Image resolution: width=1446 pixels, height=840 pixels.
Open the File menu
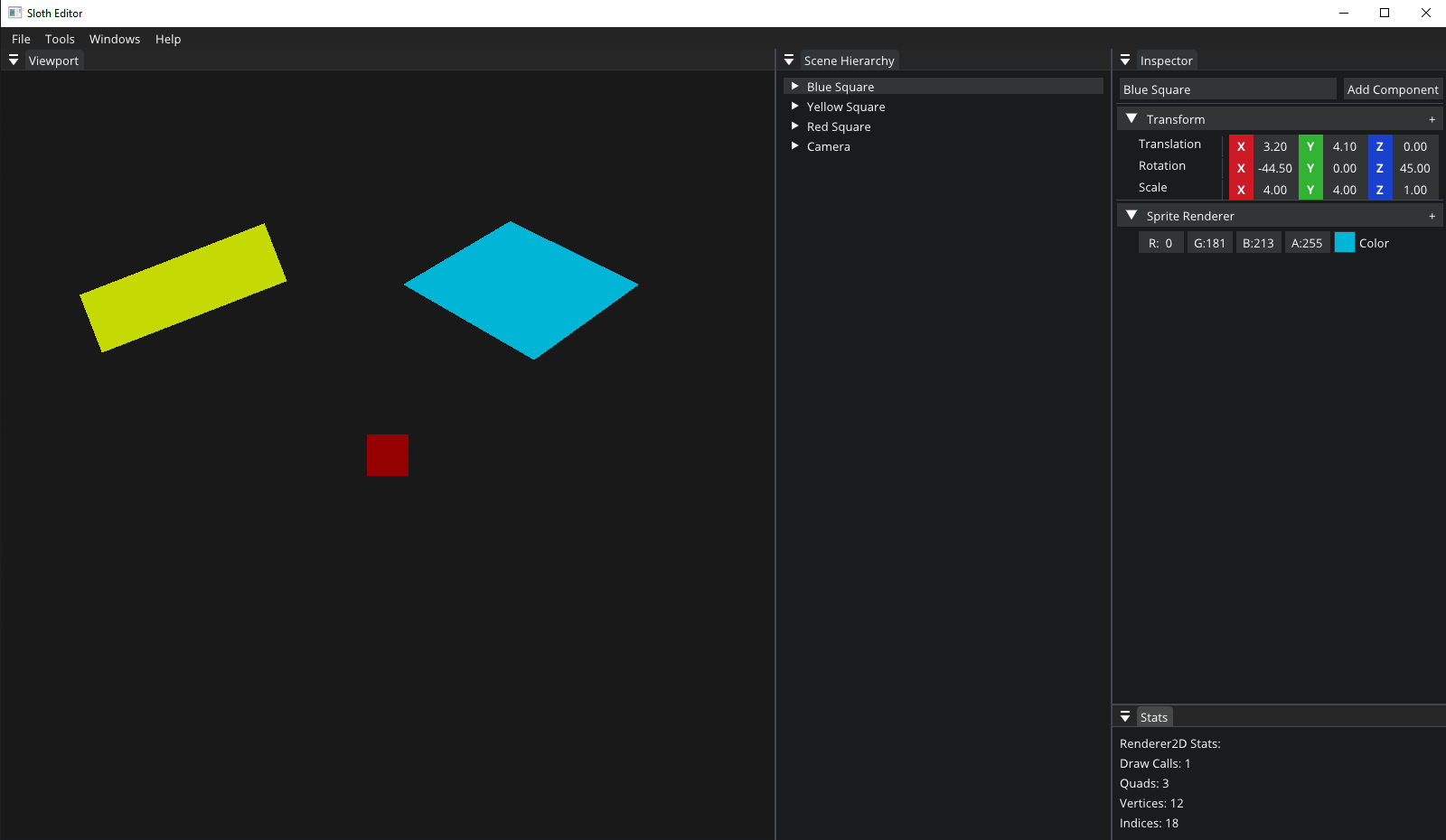(20, 39)
